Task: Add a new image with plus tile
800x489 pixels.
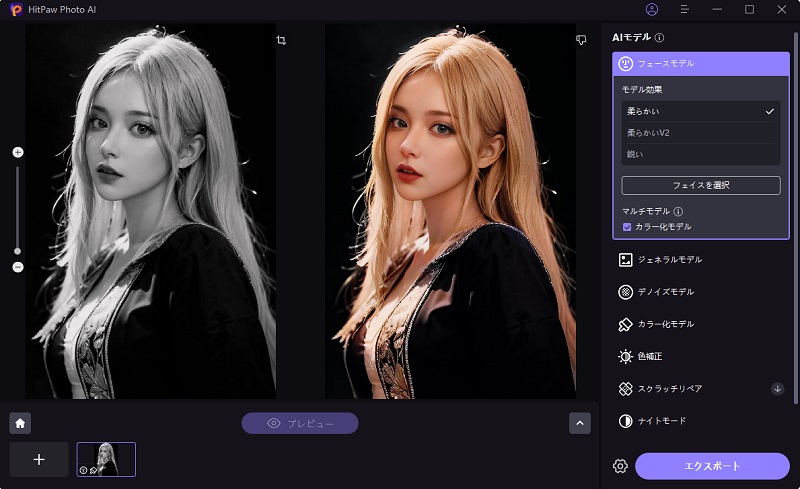Action: (x=39, y=459)
